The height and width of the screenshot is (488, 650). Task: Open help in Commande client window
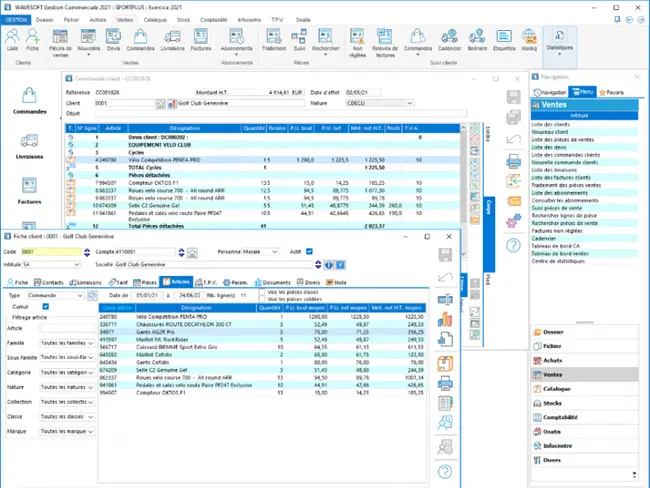[513, 245]
